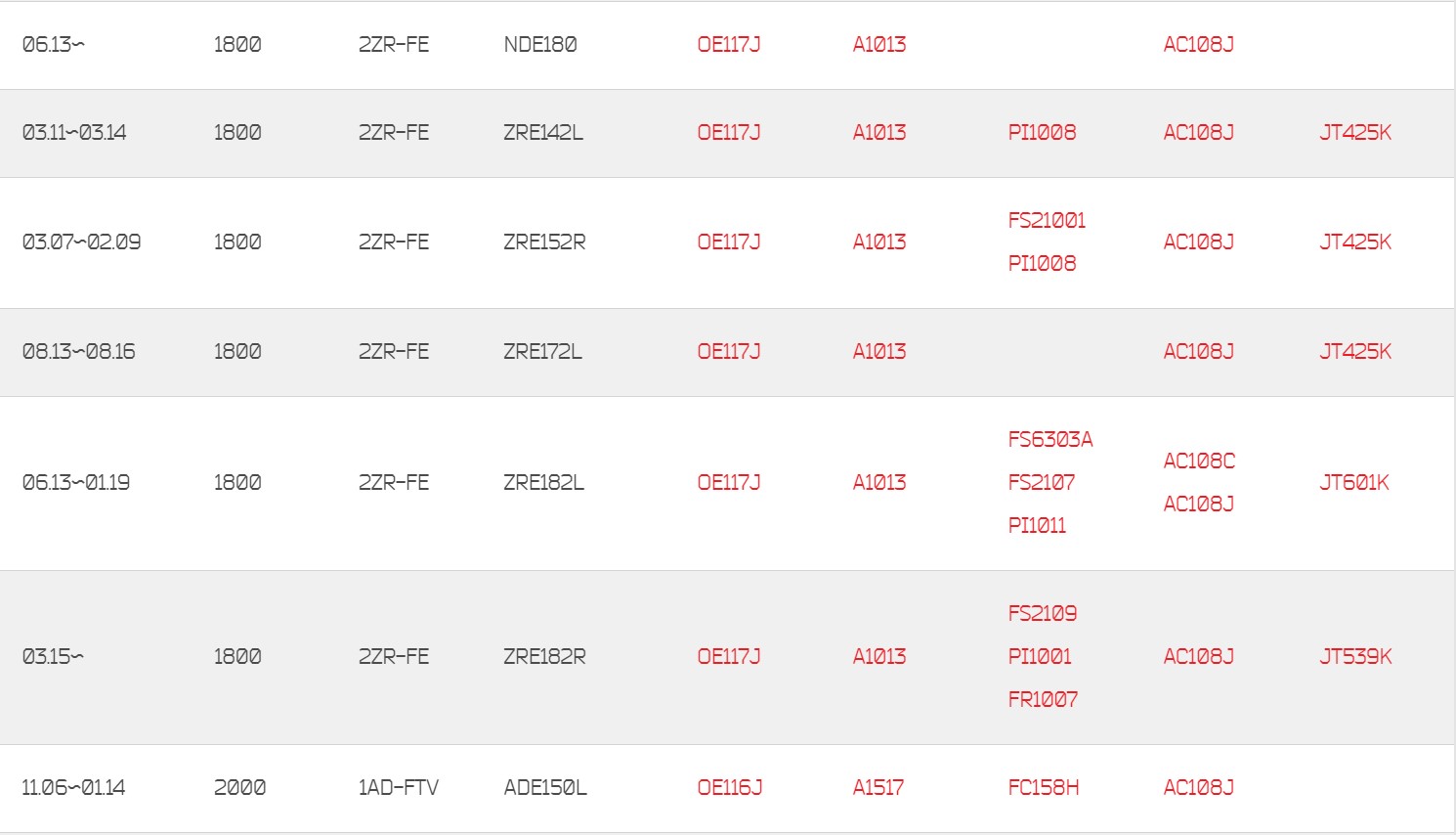Viewport: 1456px width, 835px height.
Task: Open OE117J link in the NDE180 row
Action: 728,45
